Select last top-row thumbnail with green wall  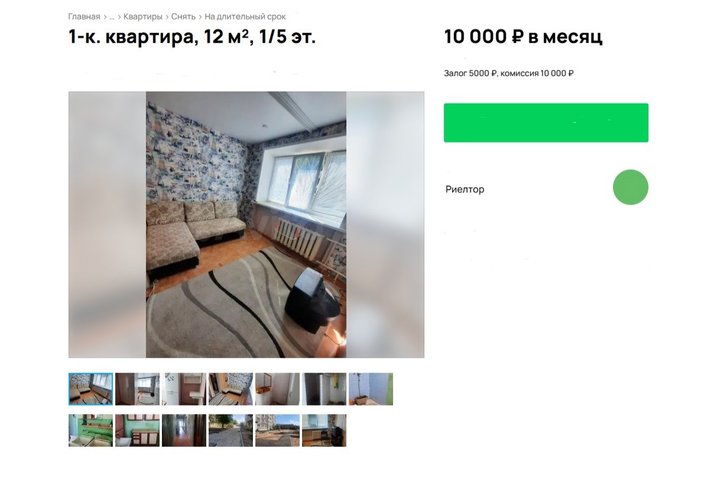click(371, 389)
